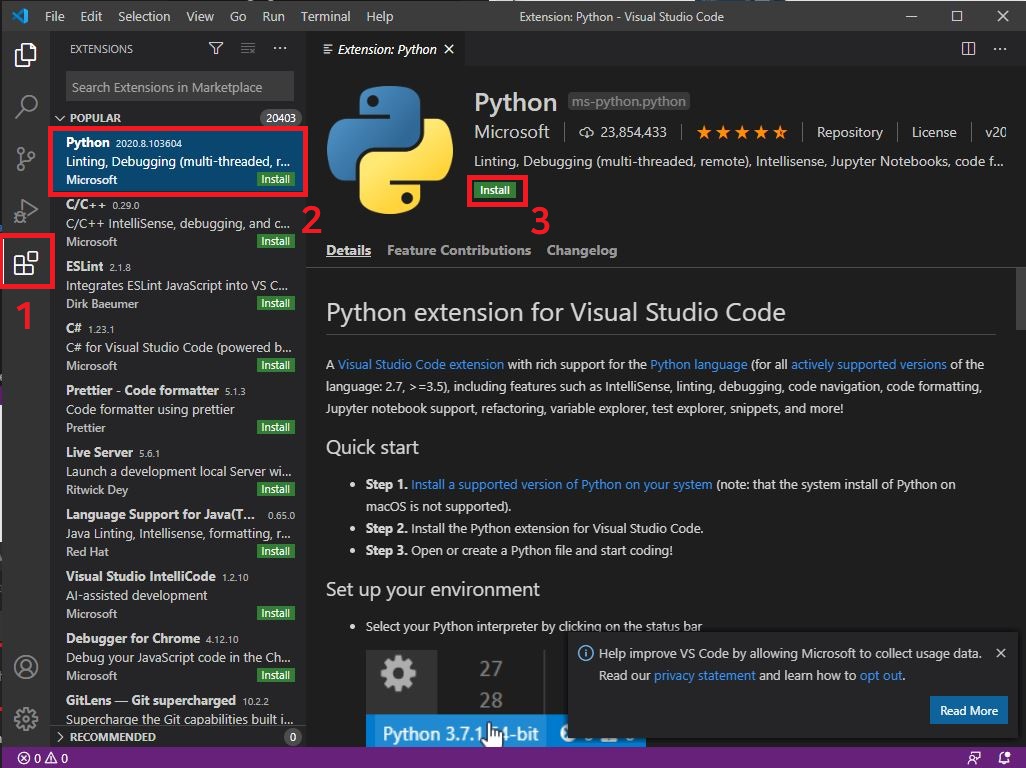Open the Search view in activity bar
1026x768 pixels.
(26, 106)
